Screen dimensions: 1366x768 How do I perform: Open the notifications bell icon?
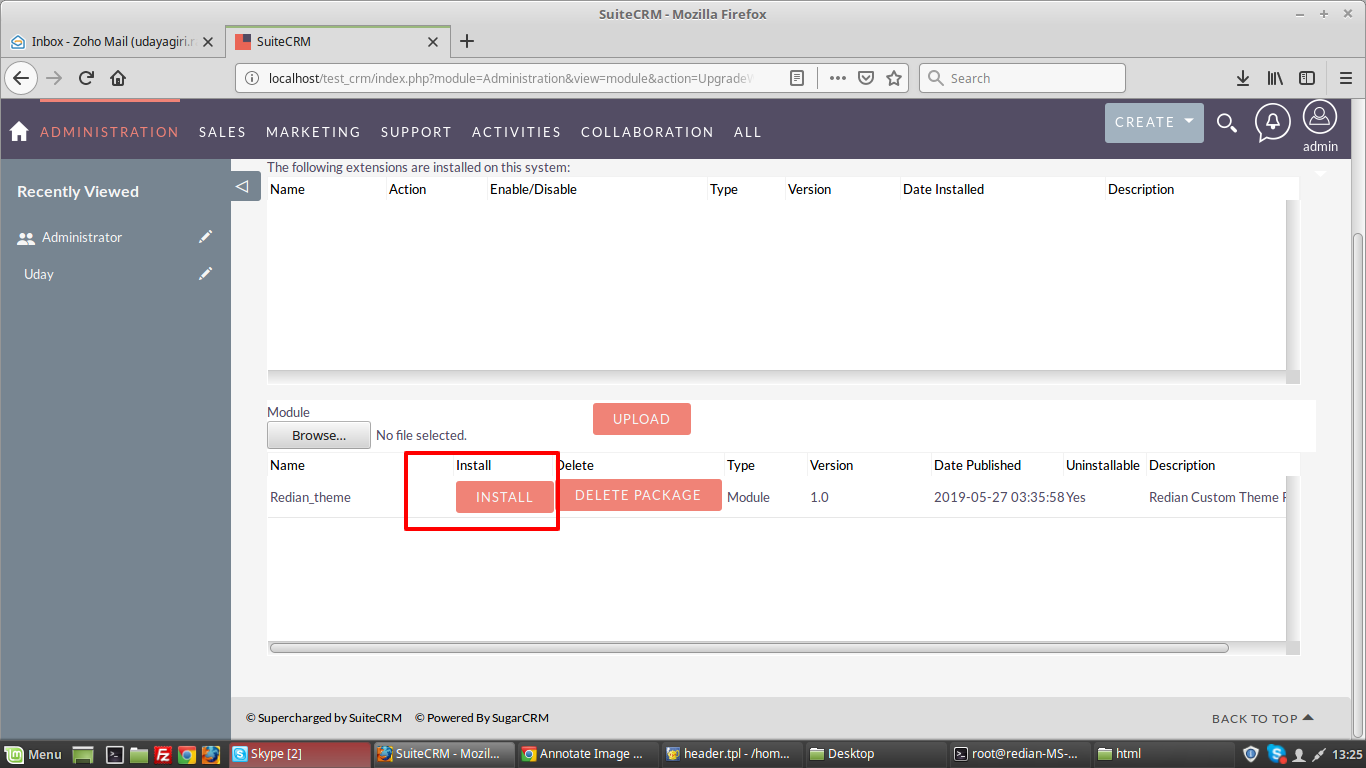click(1272, 122)
